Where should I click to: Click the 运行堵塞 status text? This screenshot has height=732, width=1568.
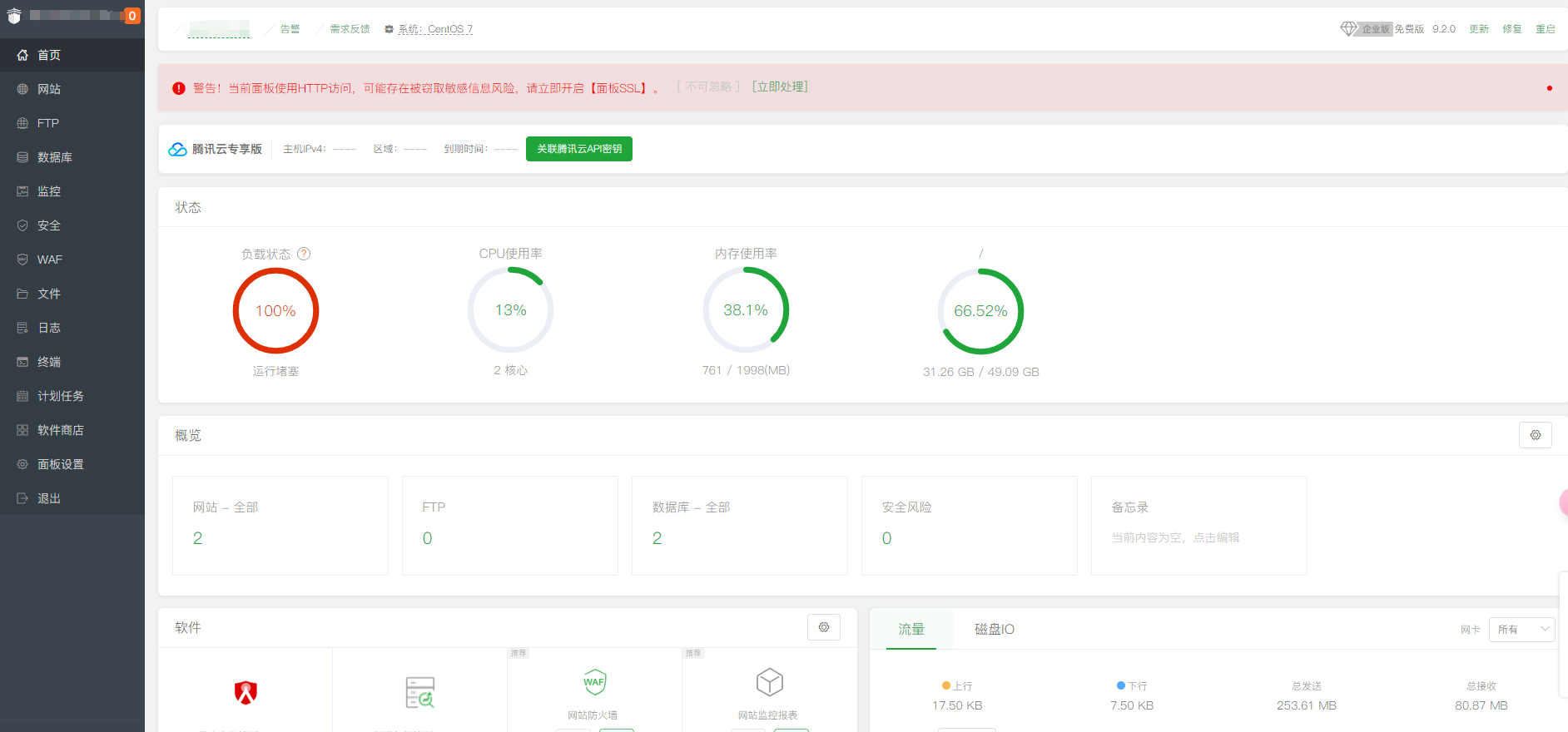point(275,371)
